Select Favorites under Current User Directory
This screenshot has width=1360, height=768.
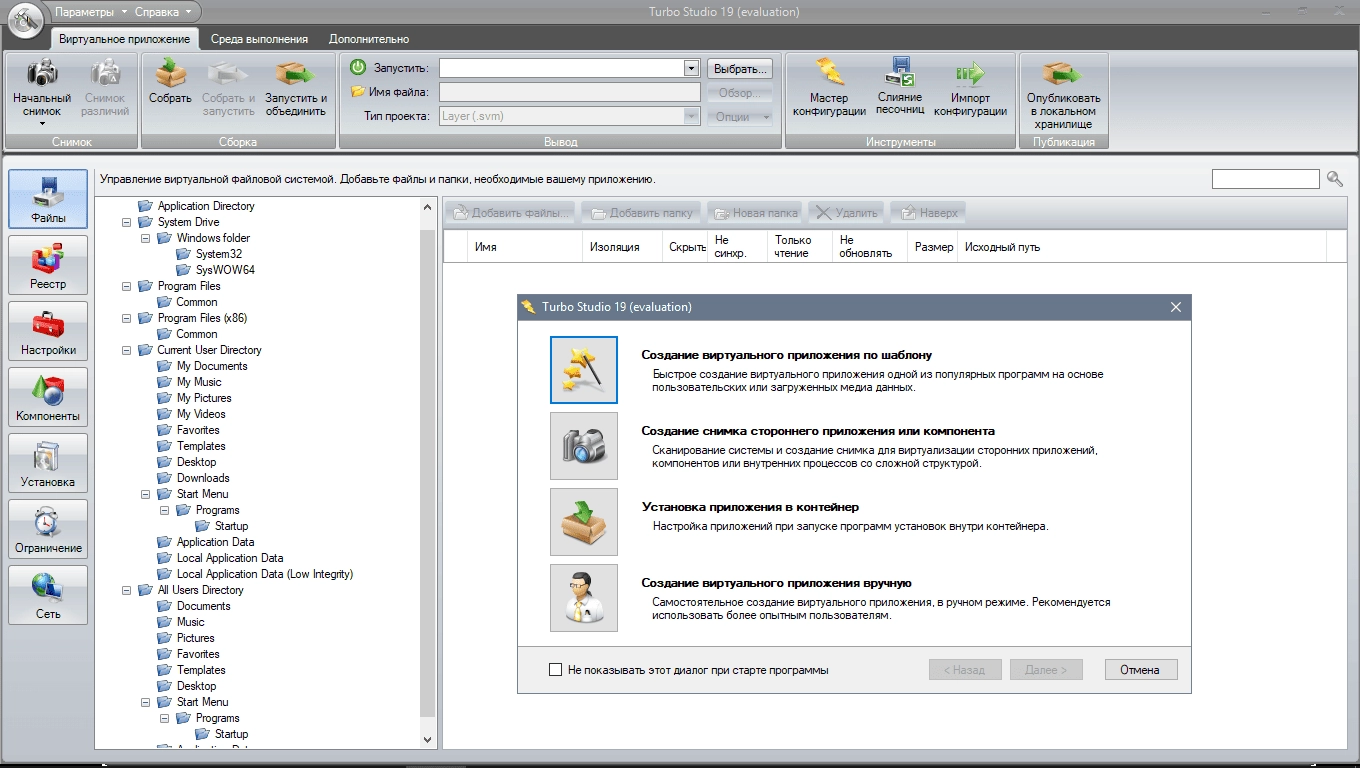198,430
